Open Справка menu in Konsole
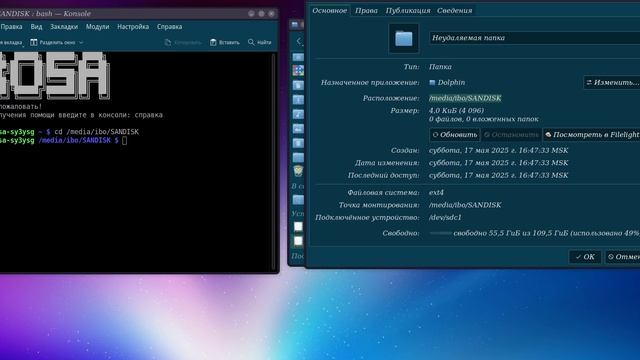This screenshot has height=360, width=640. click(x=169, y=27)
